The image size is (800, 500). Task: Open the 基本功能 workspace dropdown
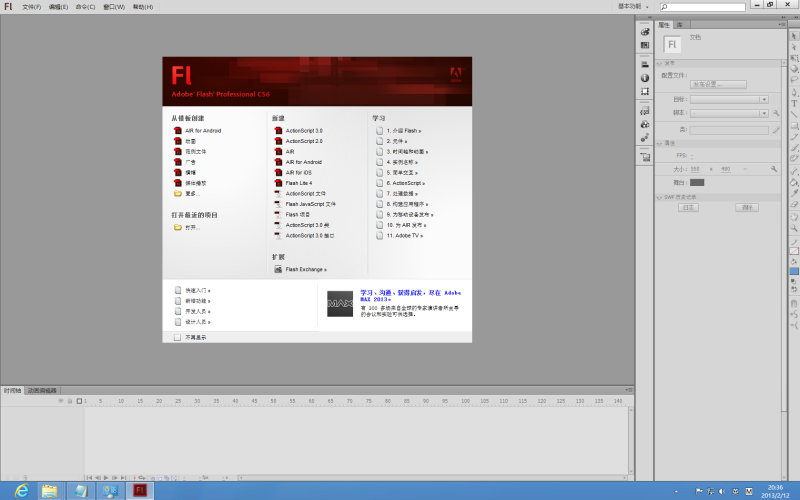(x=633, y=7)
